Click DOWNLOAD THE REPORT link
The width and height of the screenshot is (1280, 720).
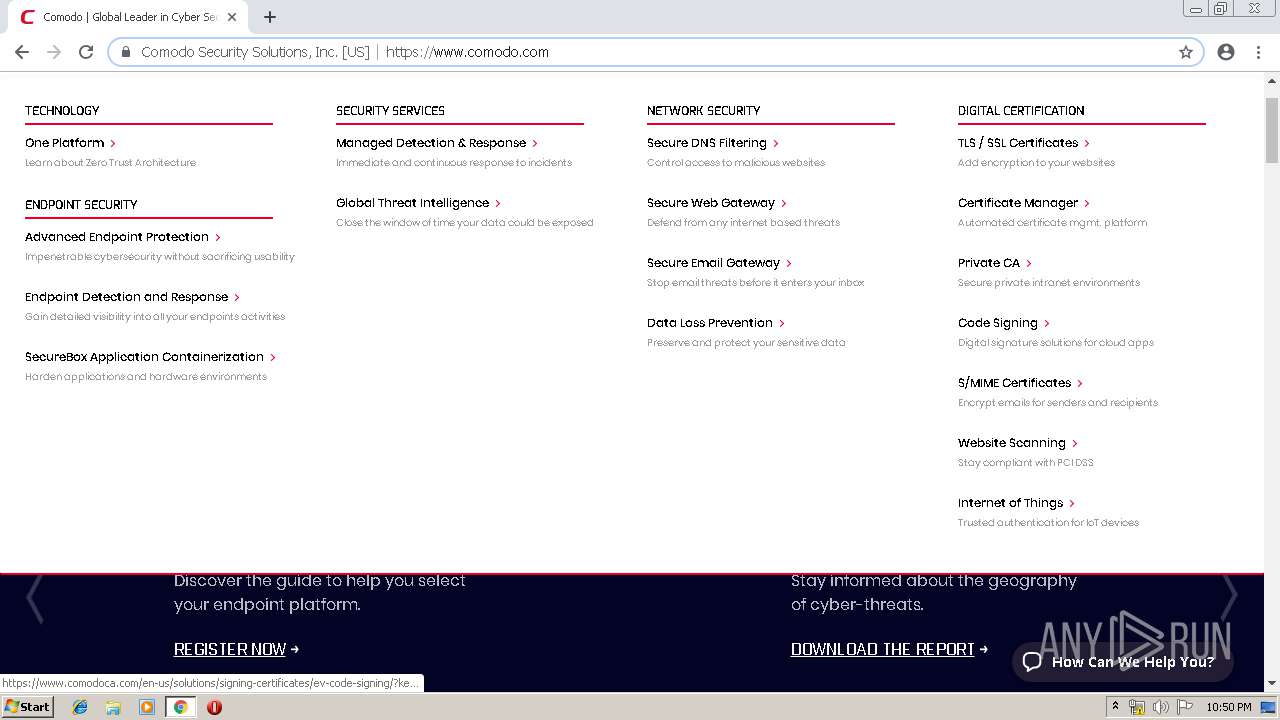click(x=883, y=649)
